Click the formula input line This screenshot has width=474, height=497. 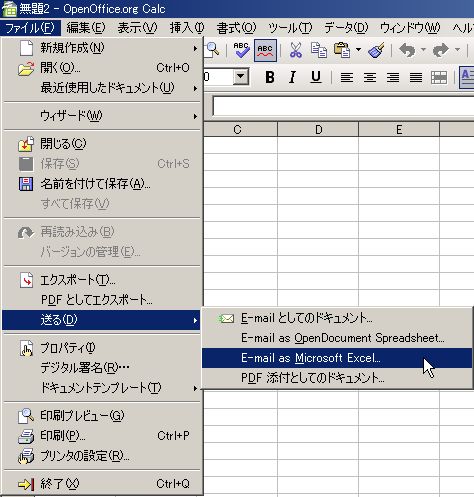pos(343,106)
